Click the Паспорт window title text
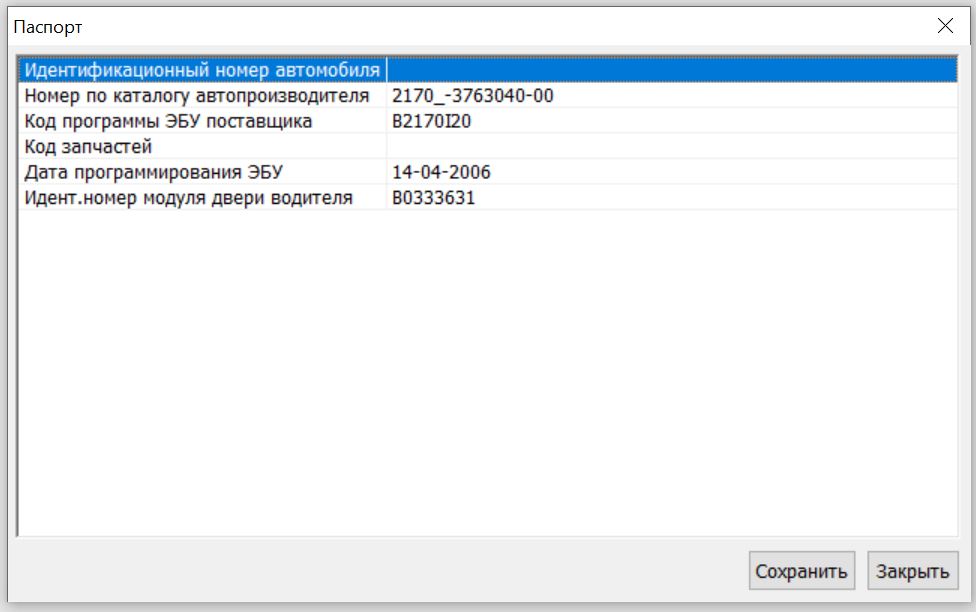This screenshot has height=612, width=976. (47, 27)
